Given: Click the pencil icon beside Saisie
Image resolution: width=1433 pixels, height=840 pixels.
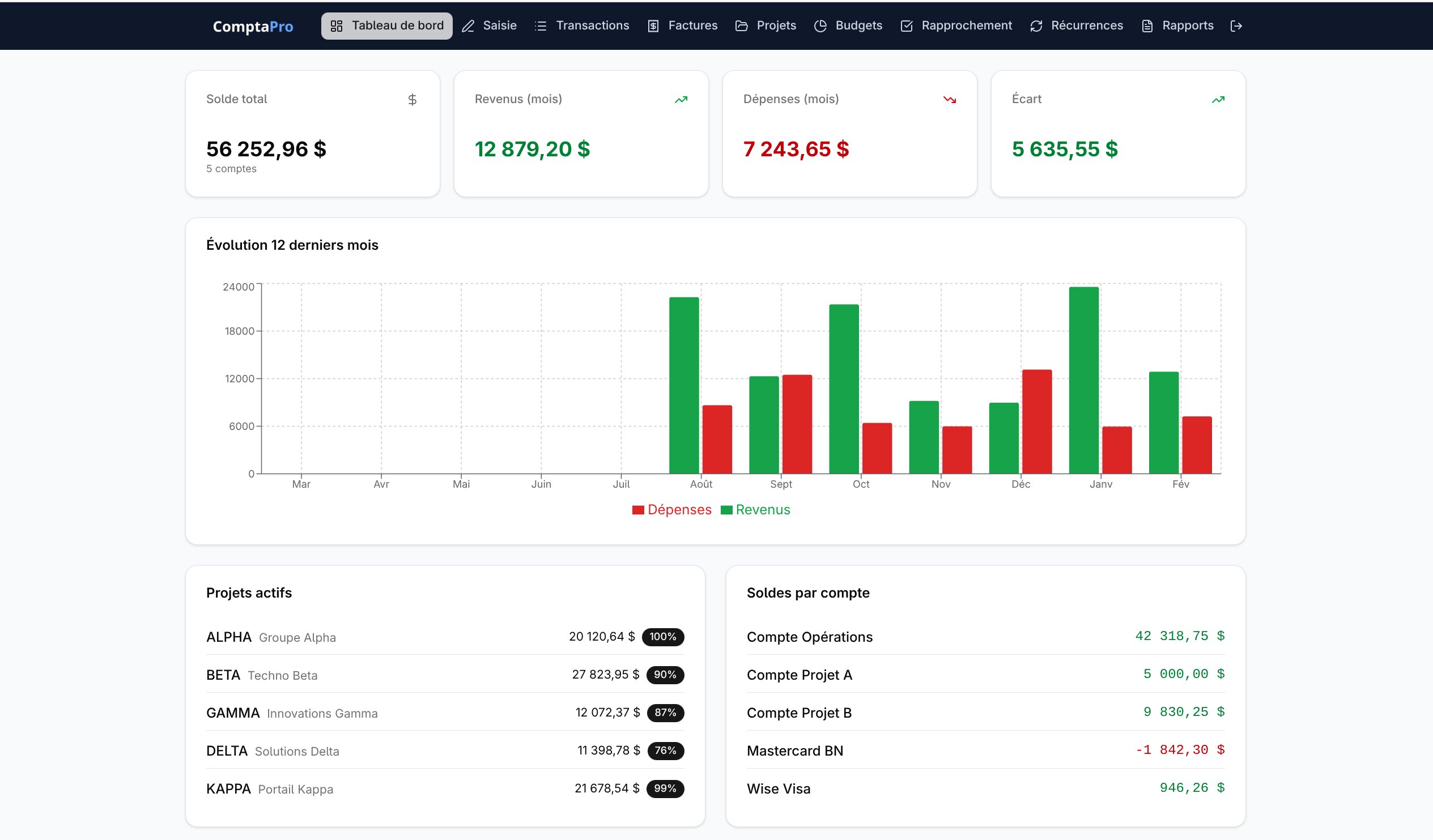Looking at the screenshot, I should pyautogui.click(x=468, y=26).
